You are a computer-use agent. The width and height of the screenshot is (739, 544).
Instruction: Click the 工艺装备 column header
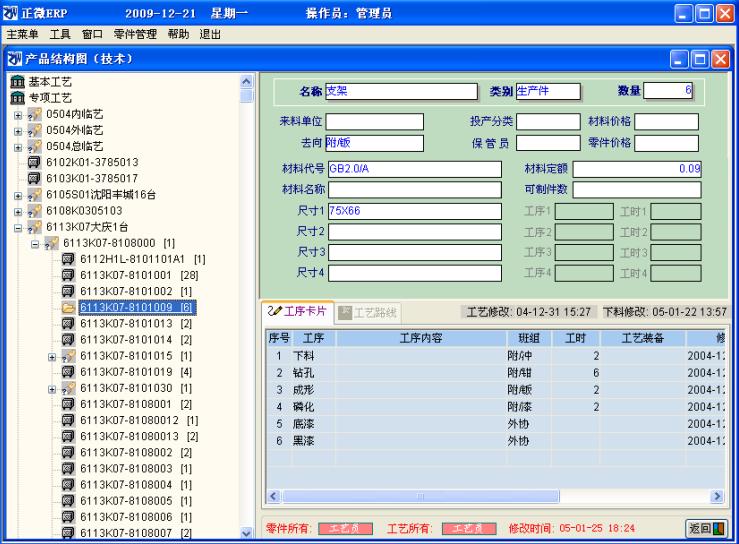[x=642, y=338]
